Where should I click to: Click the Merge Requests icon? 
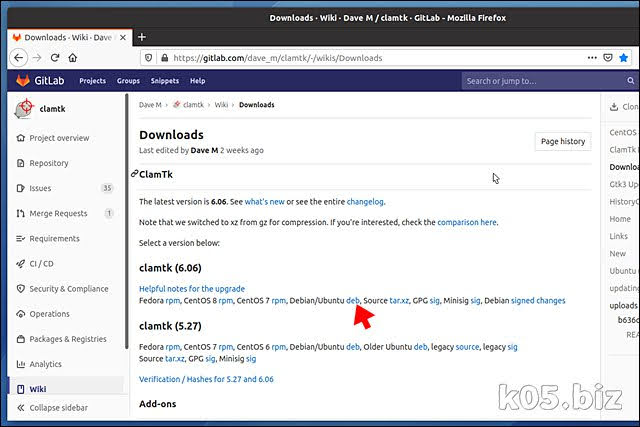(20, 214)
